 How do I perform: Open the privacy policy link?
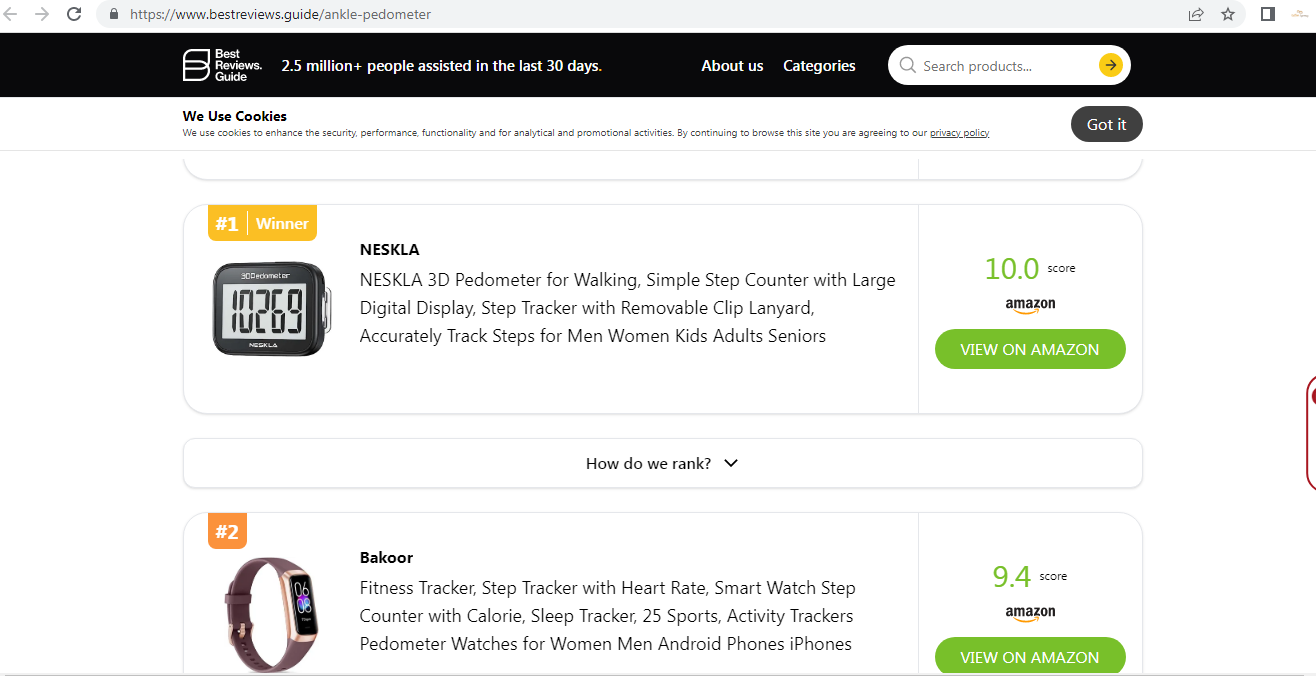coord(959,133)
